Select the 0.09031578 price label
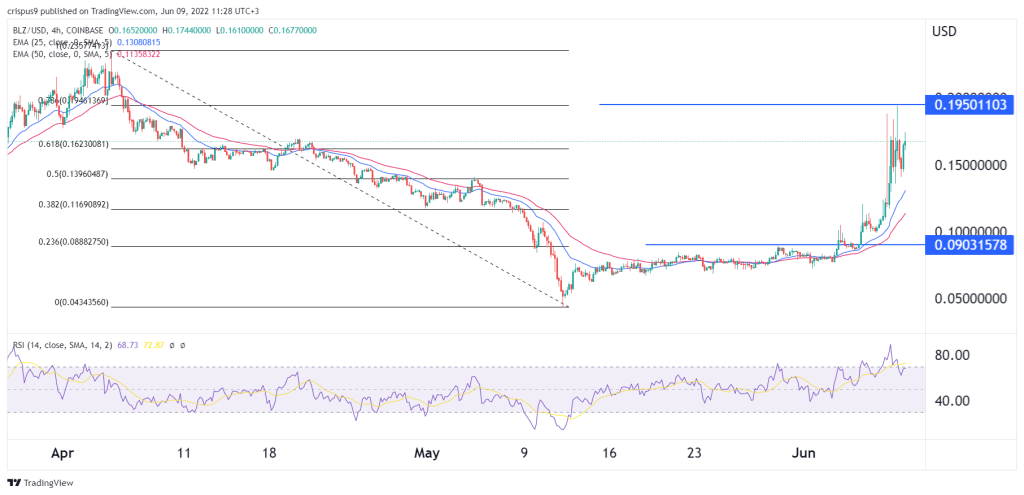This screenshot has height=495, width=1024. pos(969,245)
